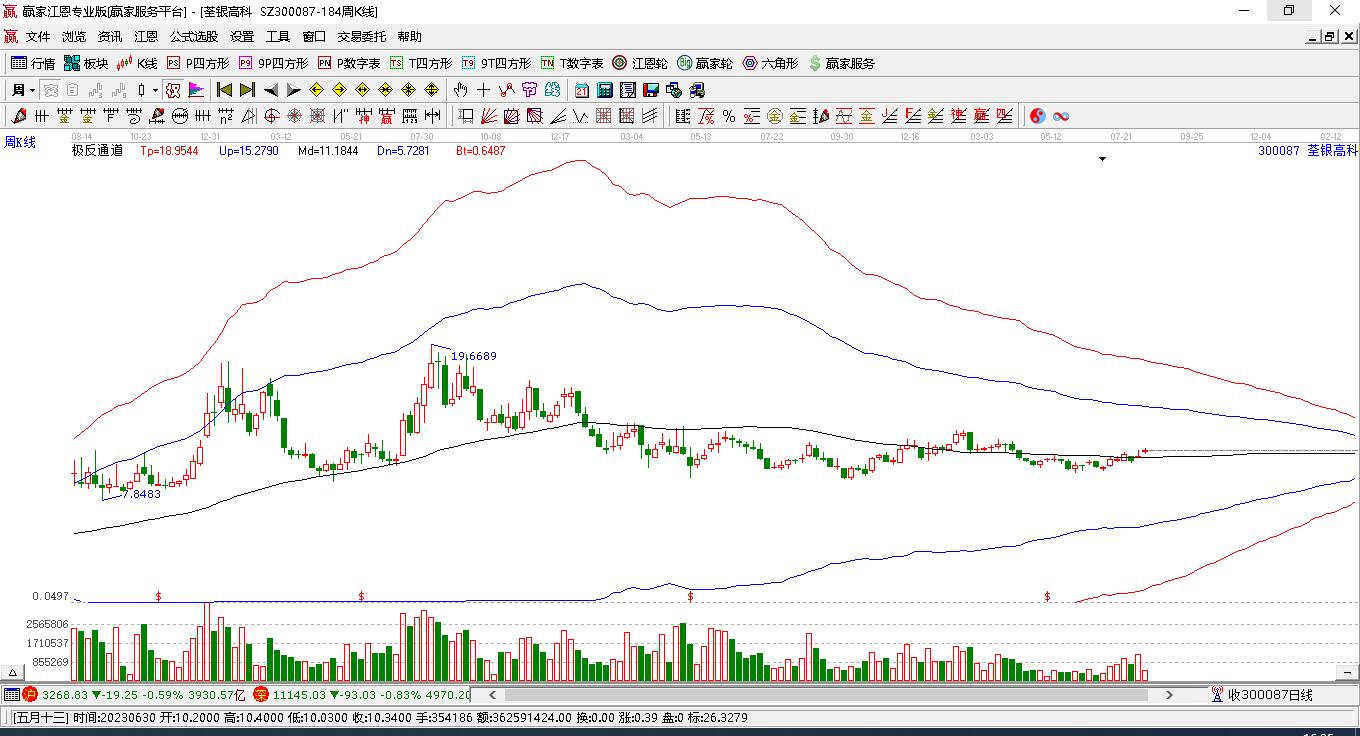The height and width of the screenshot is (736, 1360).
Task: Expand the lower panel with up-arrow button
Action: 14,673
